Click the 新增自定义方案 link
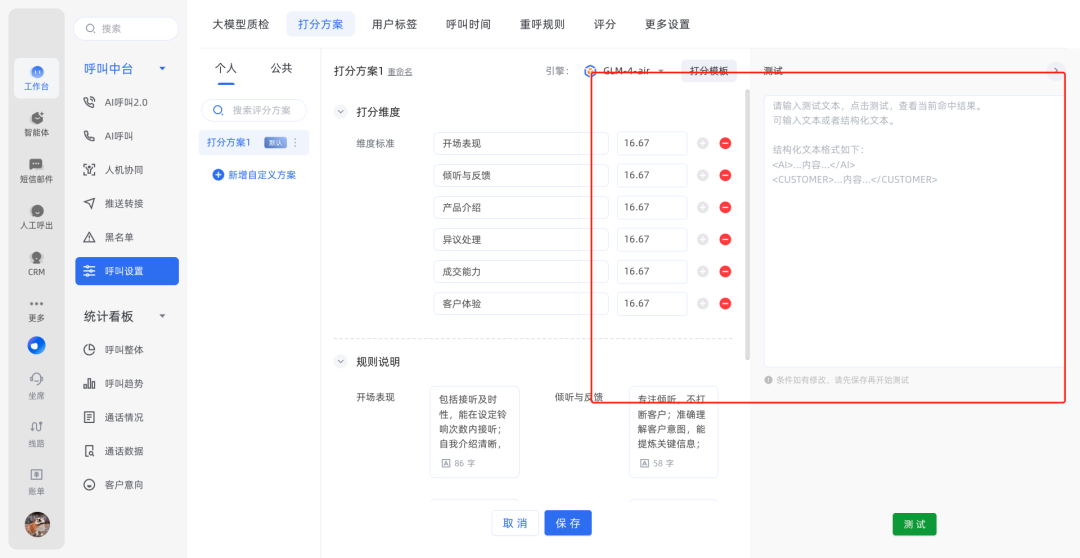Screen dimensions: 1080x558 pyautogui.click(x=254, y=175)
